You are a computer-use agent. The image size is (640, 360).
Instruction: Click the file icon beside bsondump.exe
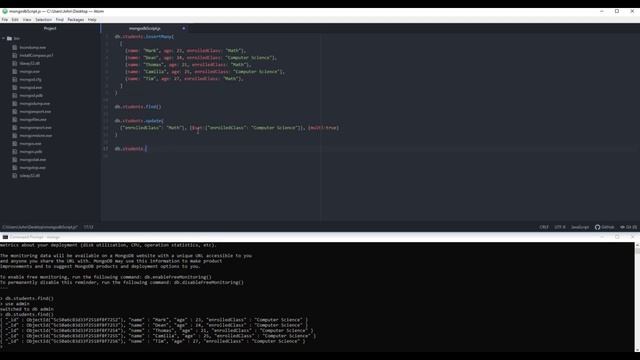(x=15, y=47)
